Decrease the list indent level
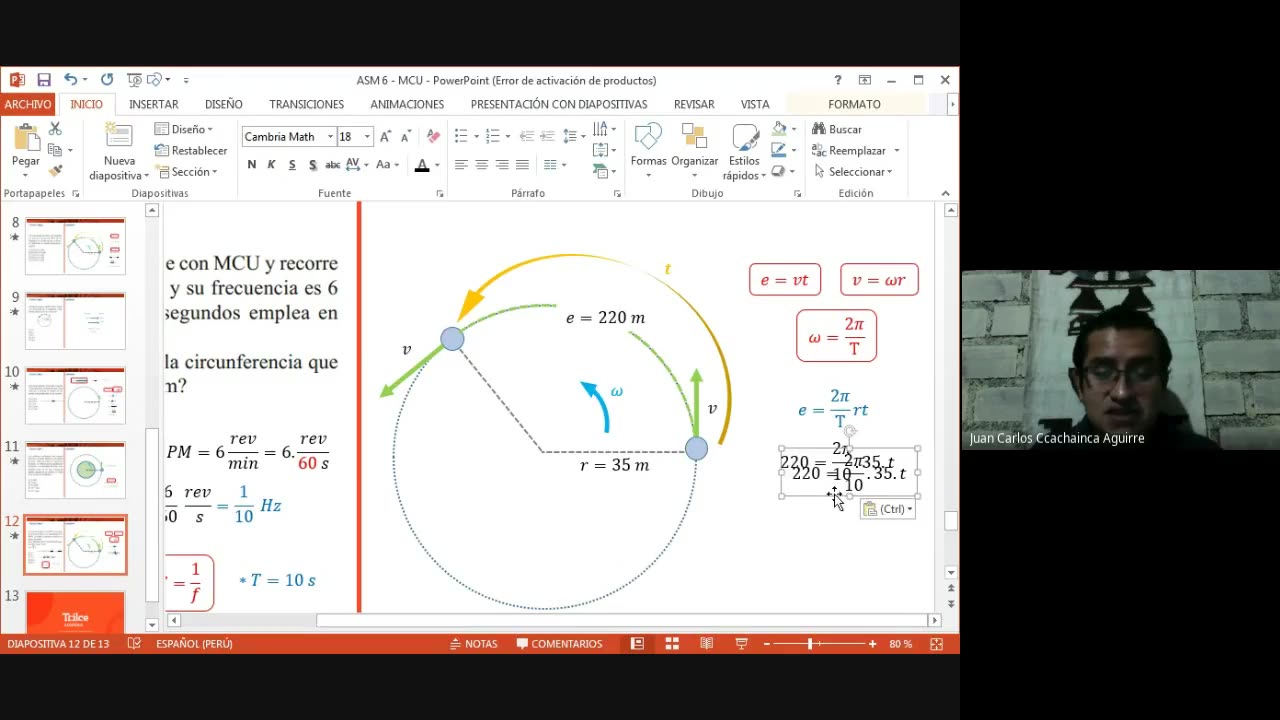Image resolution: width=1280 pixels, height=720 pixels. click(x=526, y=136)
